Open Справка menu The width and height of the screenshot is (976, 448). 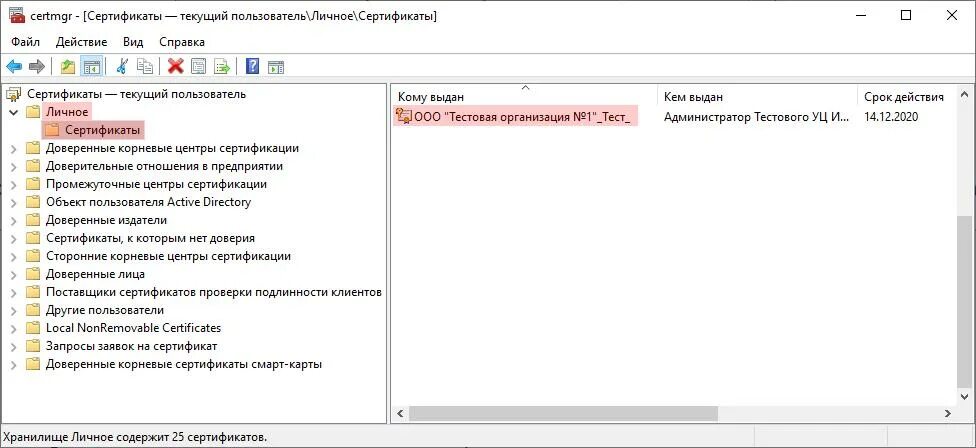tap(182, 42)
